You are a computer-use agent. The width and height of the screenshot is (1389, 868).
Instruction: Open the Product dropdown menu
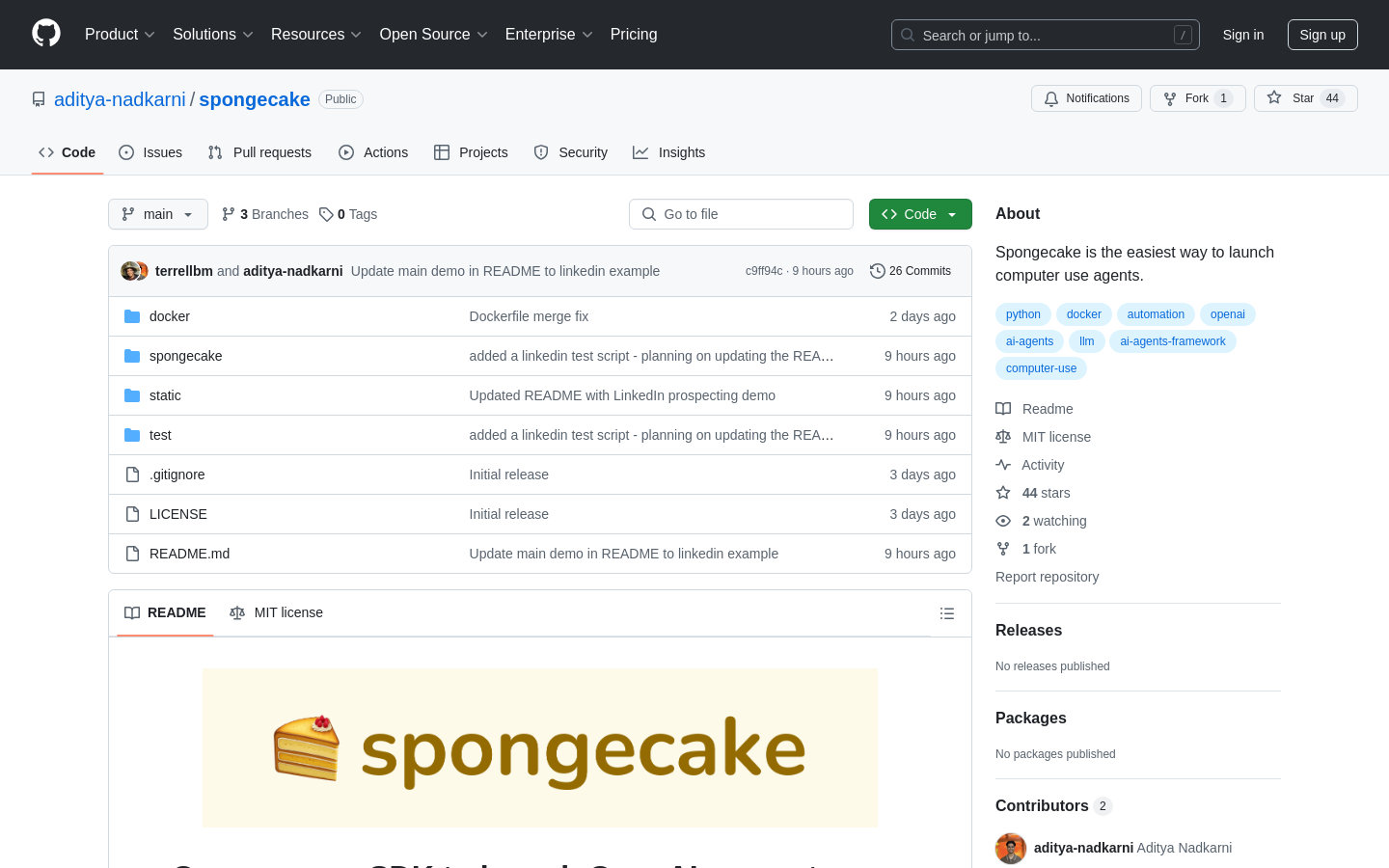tap(120, 34)
